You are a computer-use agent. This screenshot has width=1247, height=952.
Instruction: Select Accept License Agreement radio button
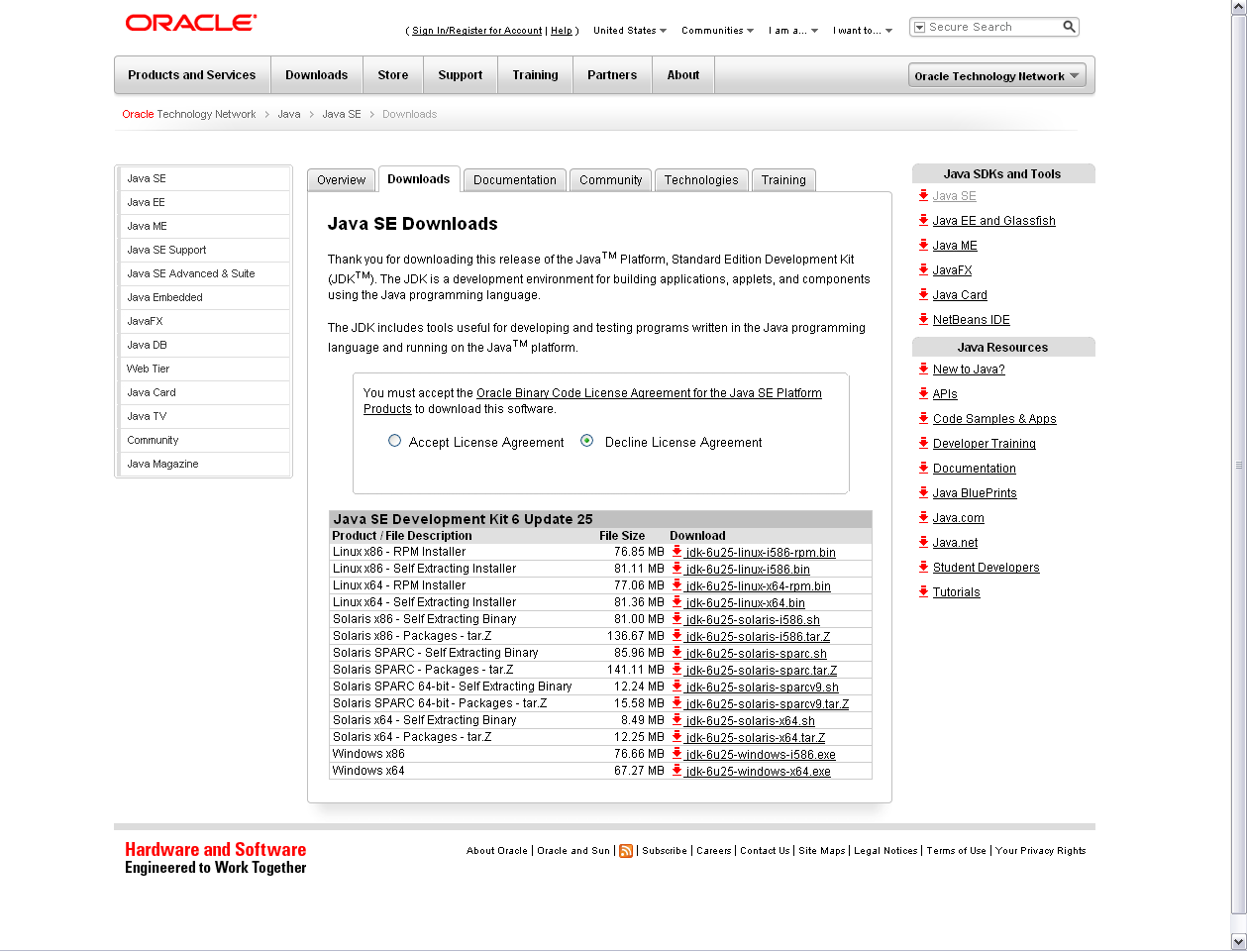pyautogui.click(x=395, y=441)
